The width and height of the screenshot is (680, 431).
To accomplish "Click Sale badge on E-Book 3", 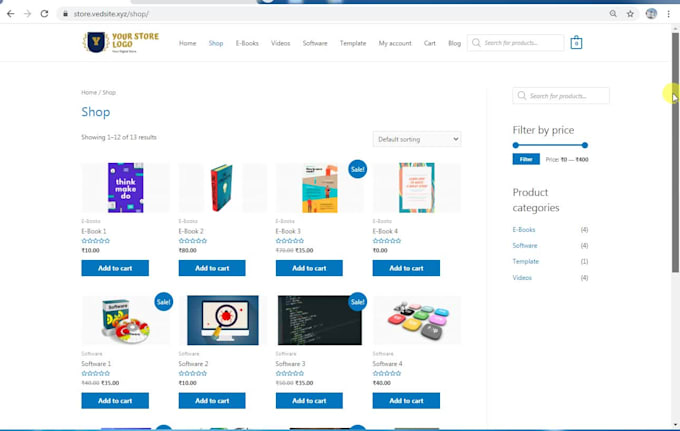I will pos(357,169).
